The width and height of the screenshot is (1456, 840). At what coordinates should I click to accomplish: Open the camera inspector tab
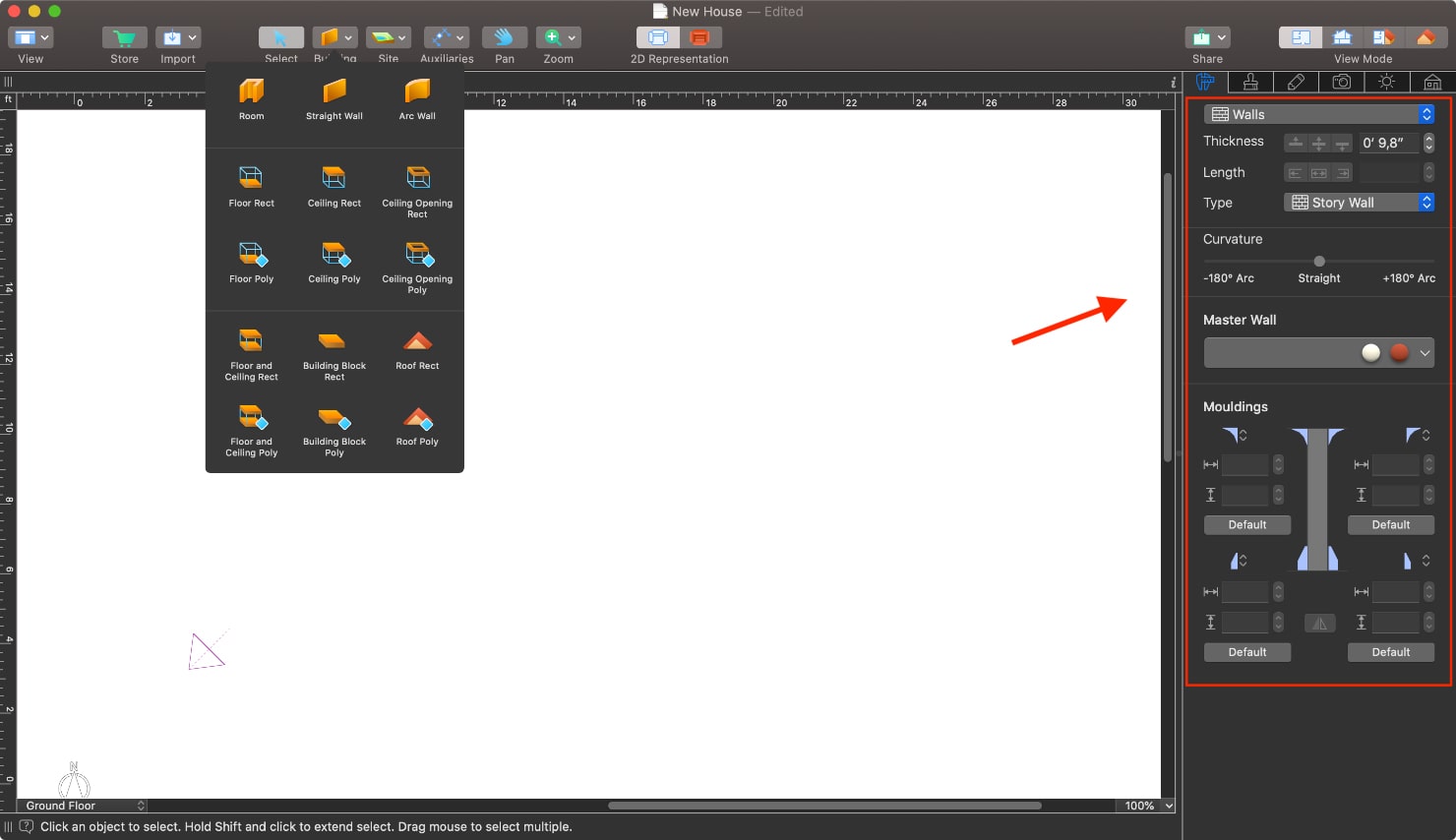(1341, 82)
